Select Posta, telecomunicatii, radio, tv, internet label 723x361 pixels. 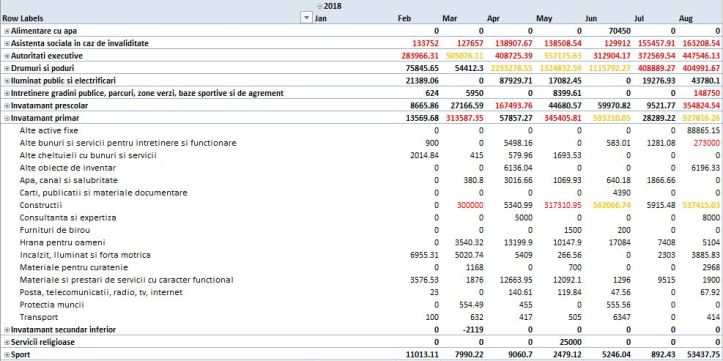[x=101, y=292]
